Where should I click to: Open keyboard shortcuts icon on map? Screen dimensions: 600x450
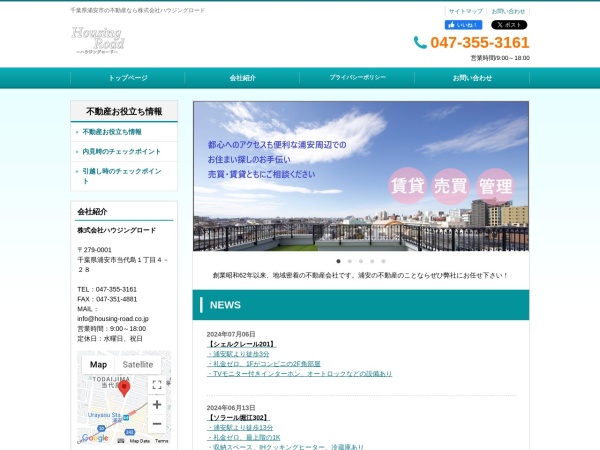tap(121, 441)
